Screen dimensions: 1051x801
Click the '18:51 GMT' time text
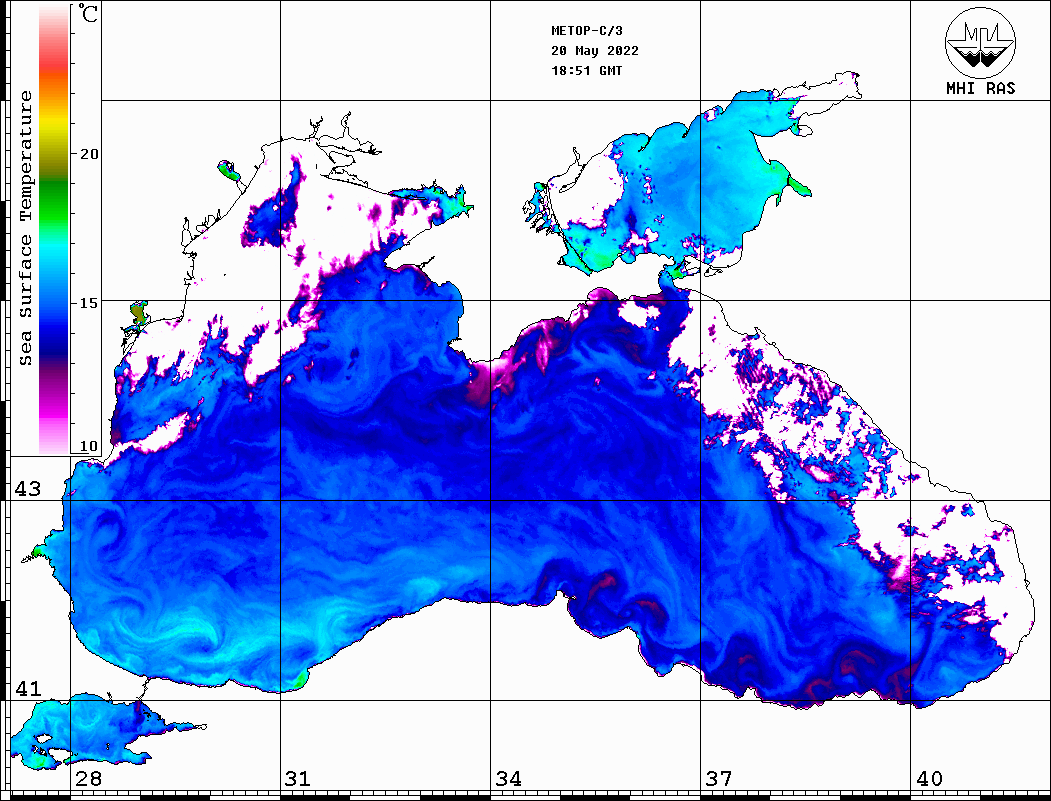tap(586, 70)
